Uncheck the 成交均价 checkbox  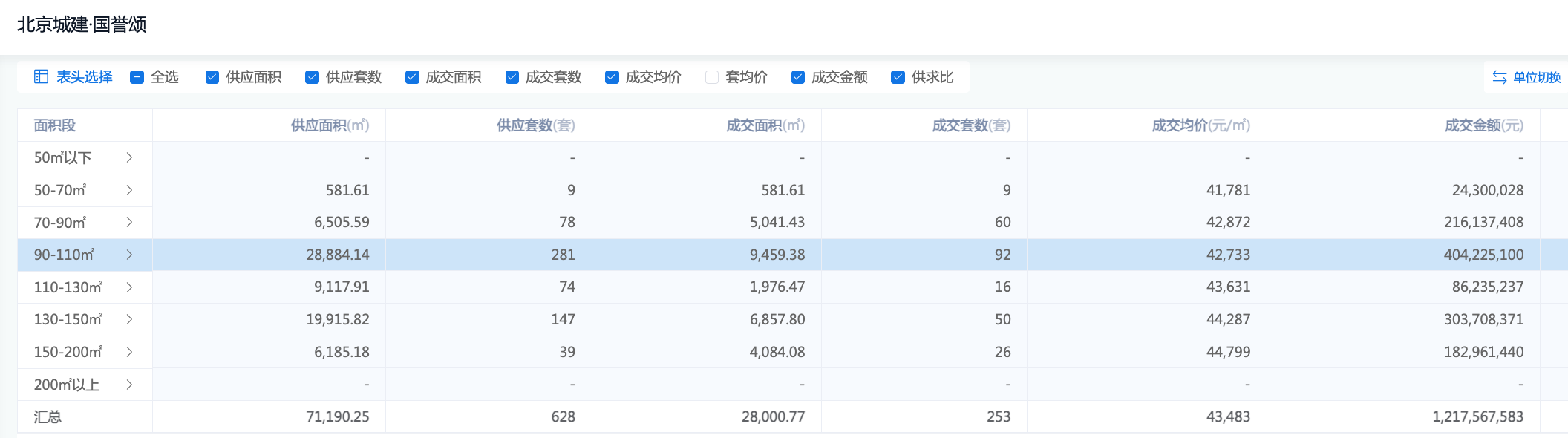point(612,77)
